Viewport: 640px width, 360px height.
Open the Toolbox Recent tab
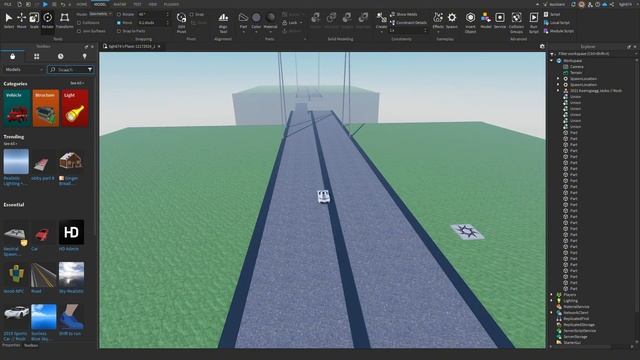click(60, 56)
